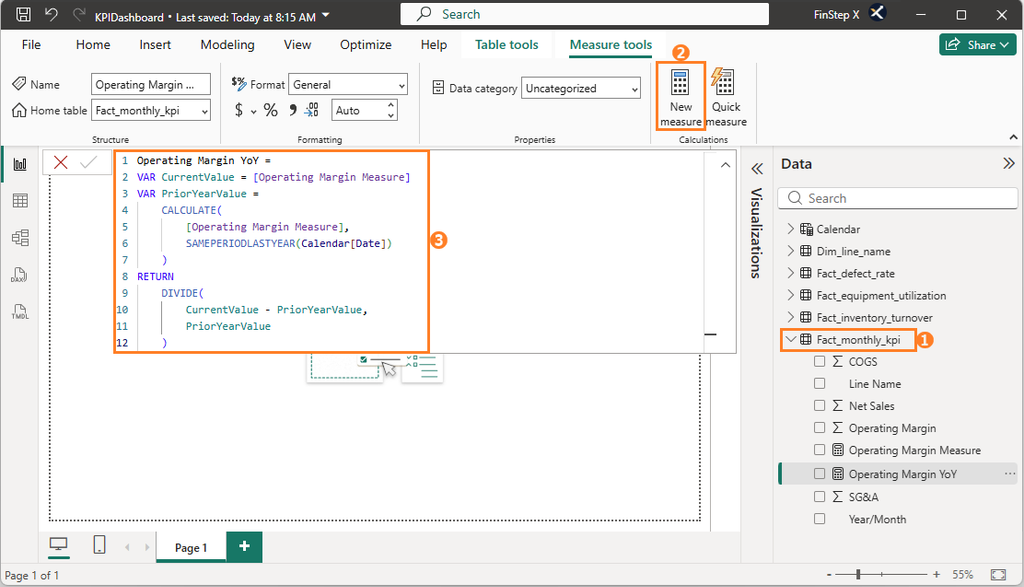
Task: Click the Save icon in title bar
Action: pyautogui.click(x=23, y=14)
